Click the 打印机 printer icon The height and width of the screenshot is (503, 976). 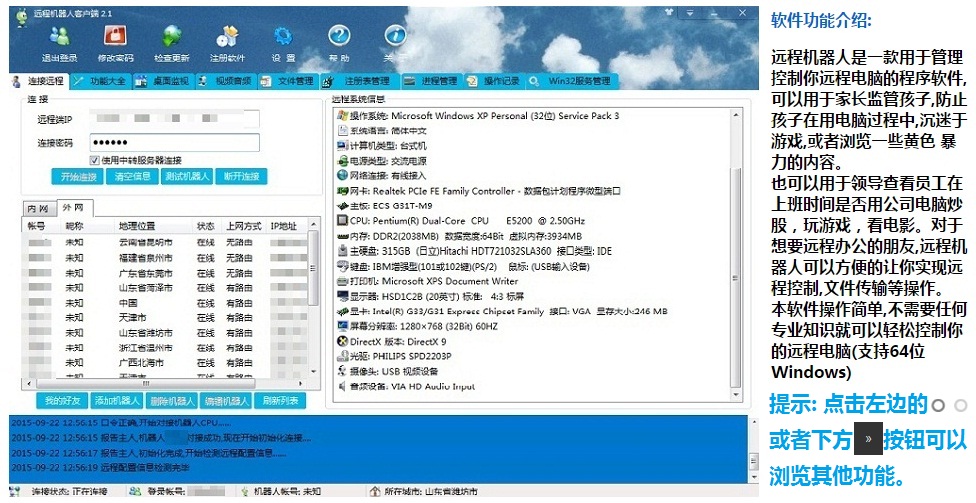click(x=342, y=281)
